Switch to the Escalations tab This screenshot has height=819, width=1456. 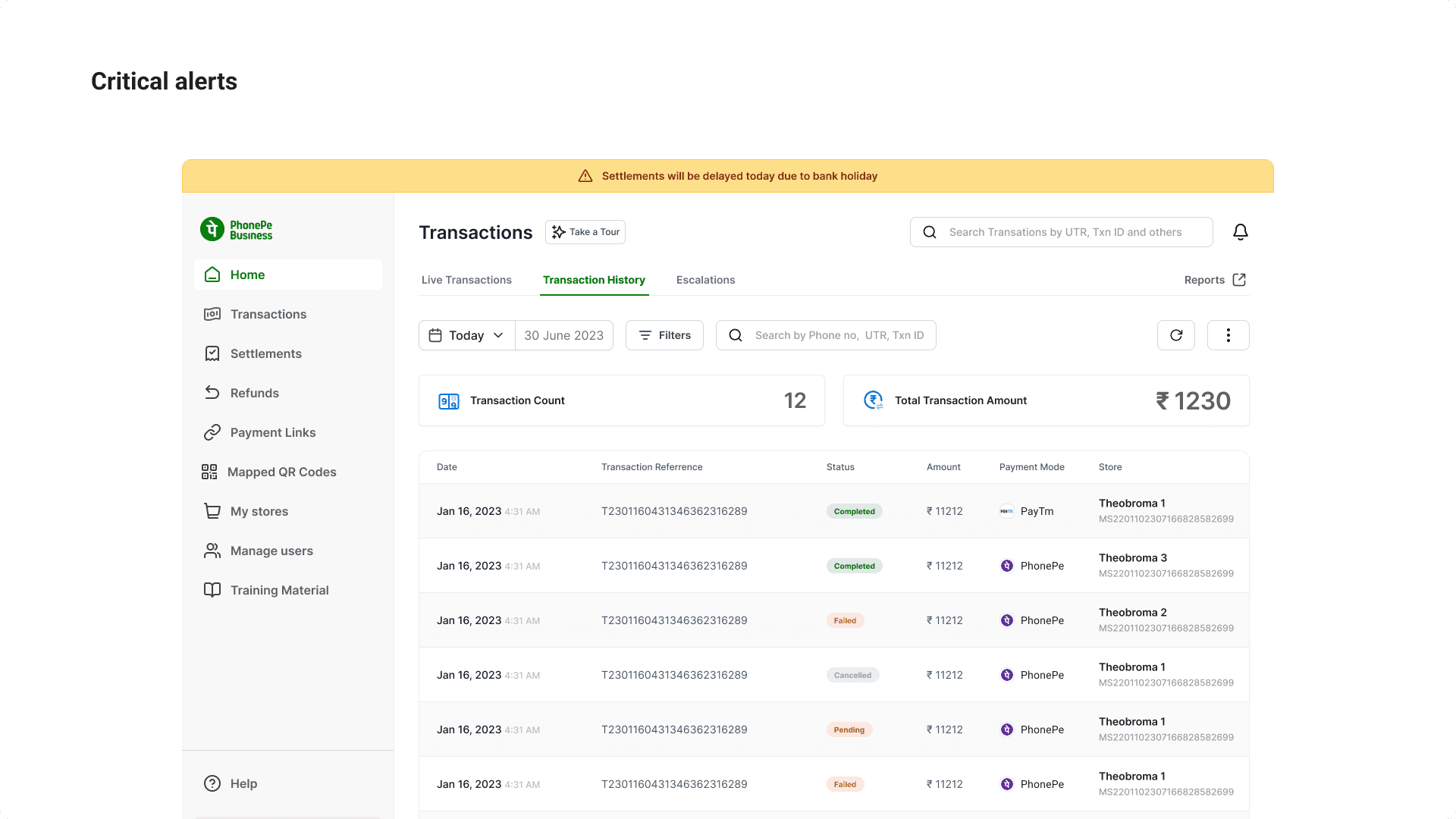coord(705,280)
